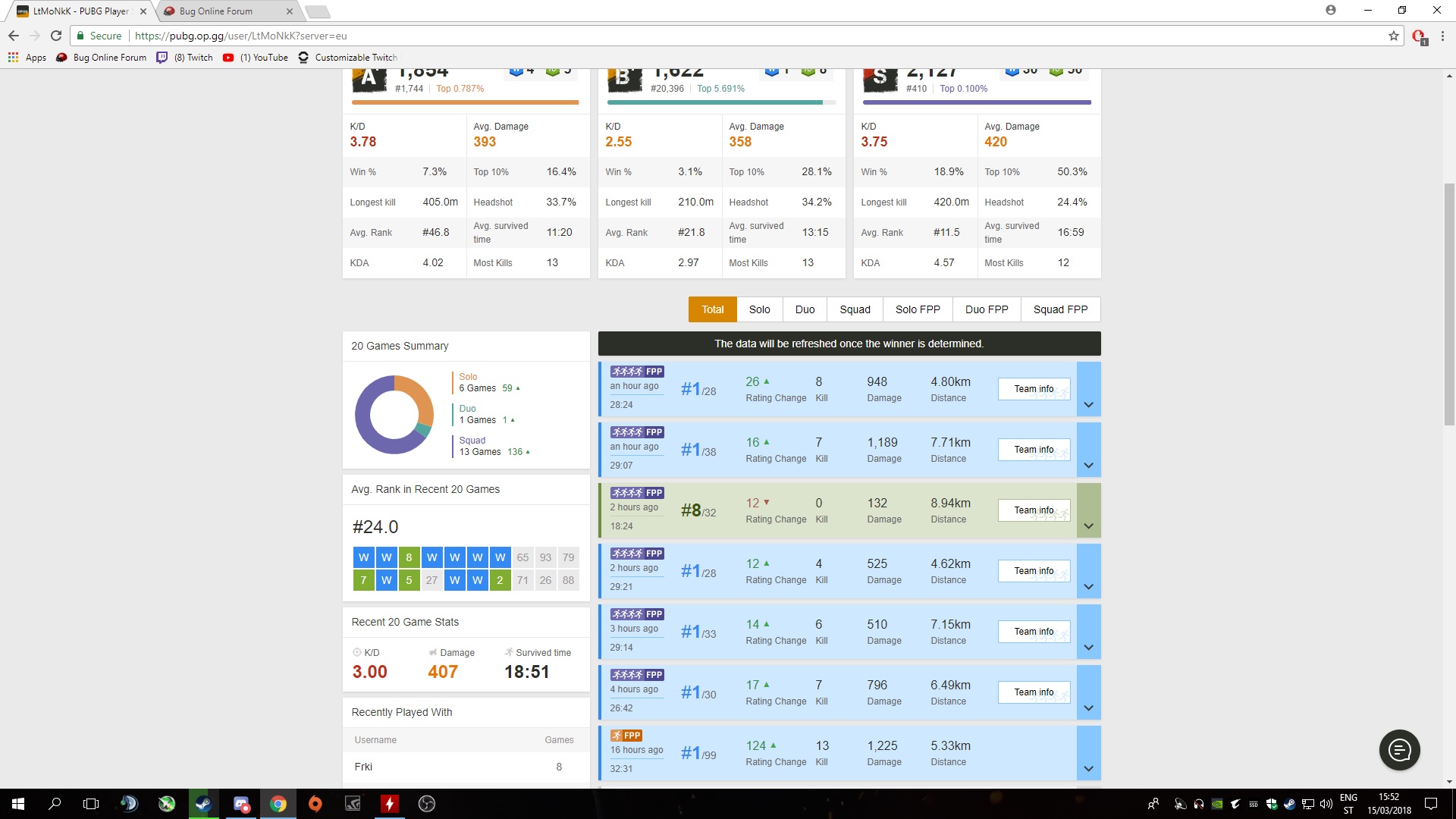
Task: Expand the first match with 948 damage
Action: 1088,405
